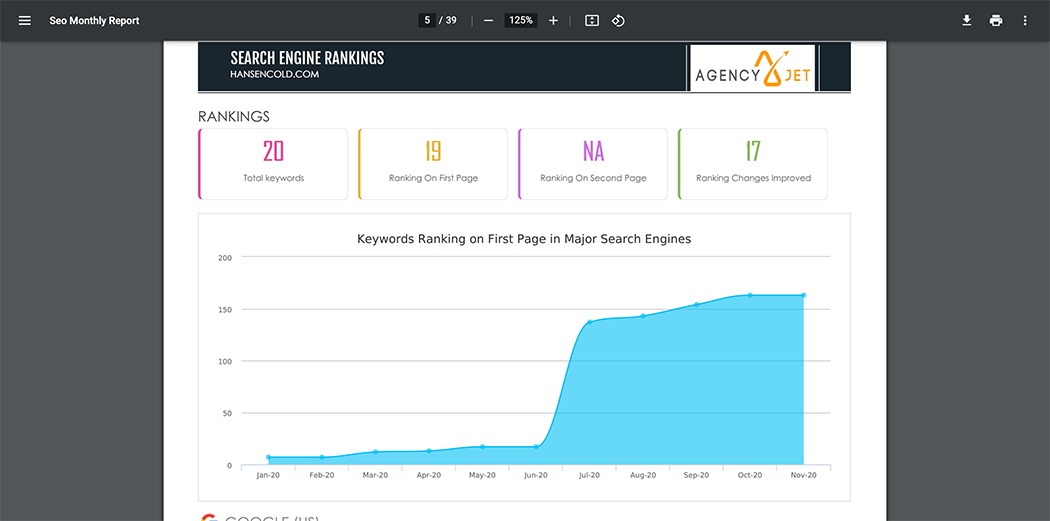Screen dimensions: 1050x521
Task: Click the fit to page icon
Action: (x=592, y=21)
